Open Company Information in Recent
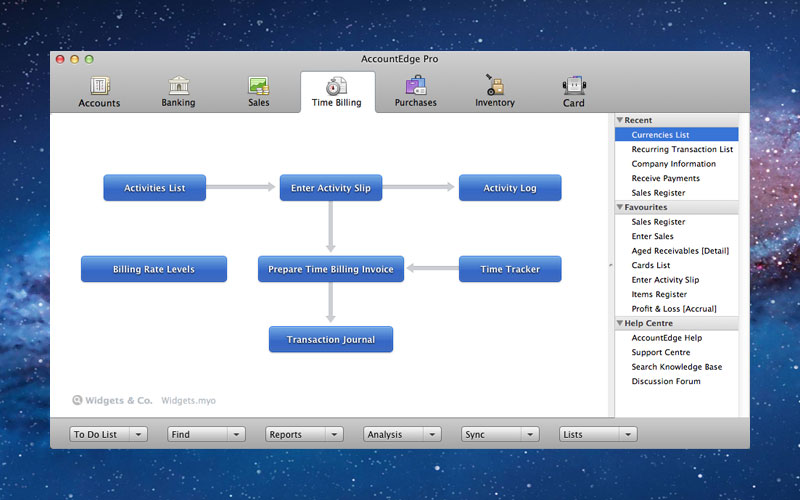The height and width of the screenshot is (500, 800). [x=677, y=164]
